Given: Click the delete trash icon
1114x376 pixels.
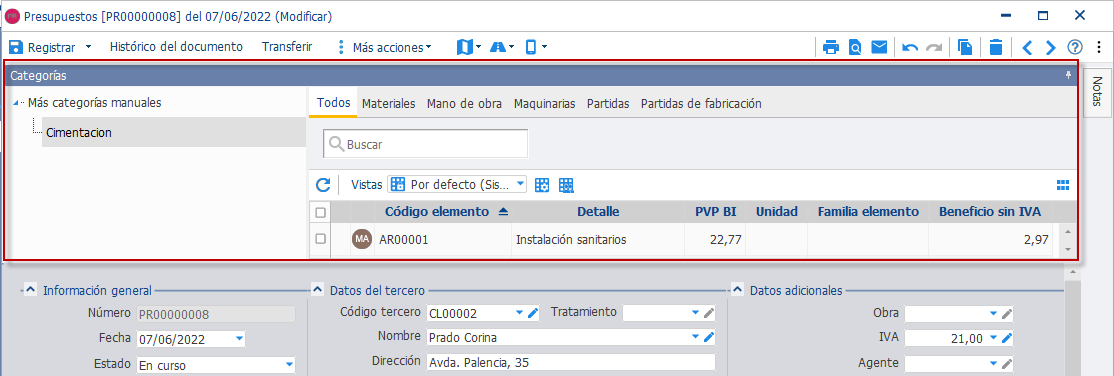Looking at the screenshot, I should pos(996,48).
